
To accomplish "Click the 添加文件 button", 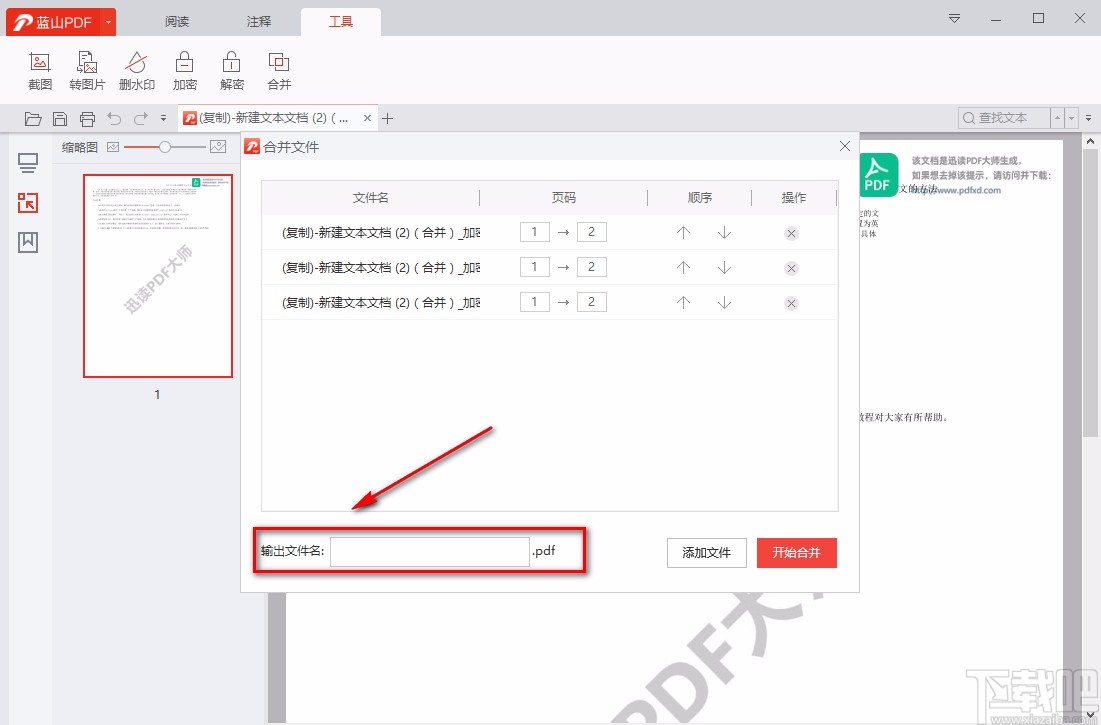I will pyautogui.click(x=706, y=553).
